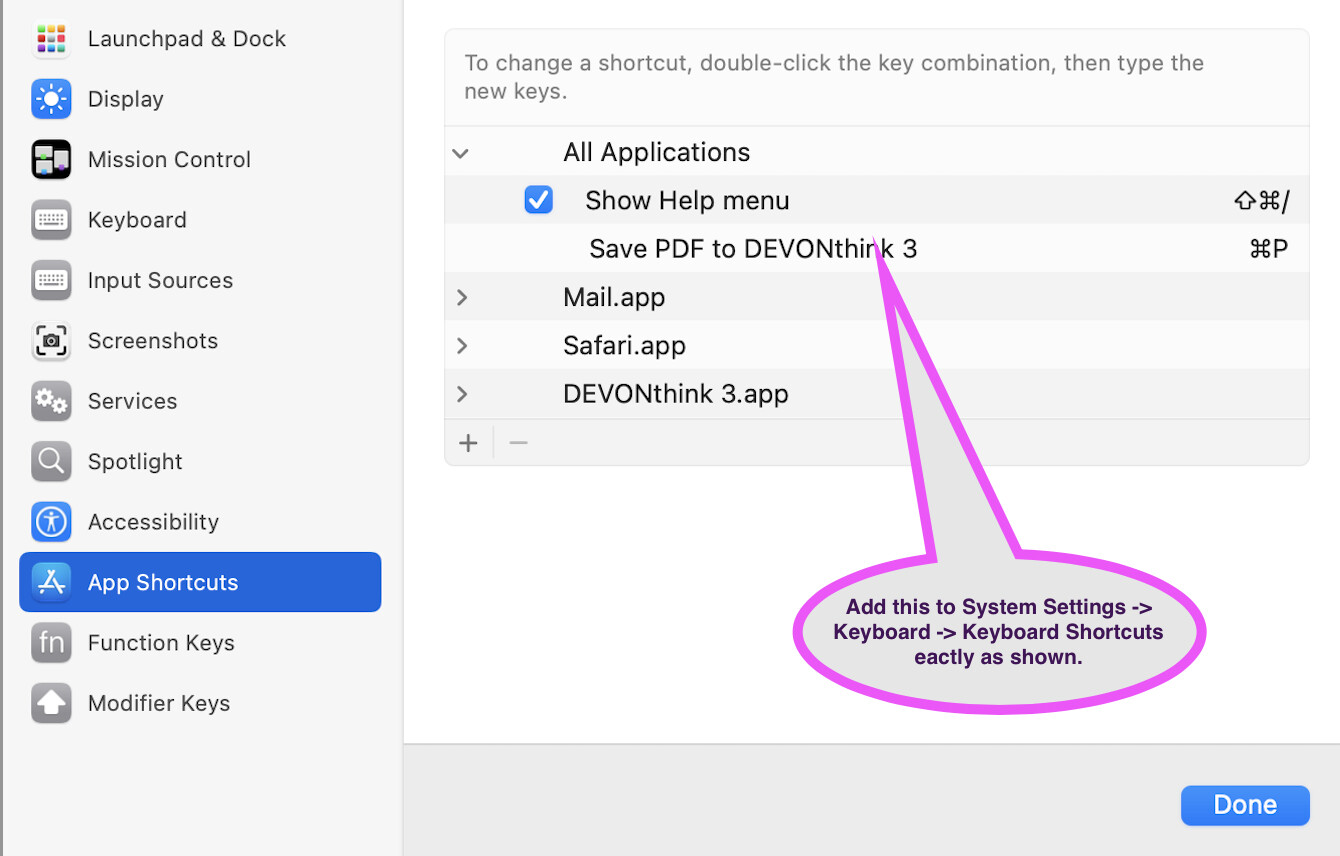
Task: Uncheck the Show Help menu checkbox
Action: pos(538,201)
